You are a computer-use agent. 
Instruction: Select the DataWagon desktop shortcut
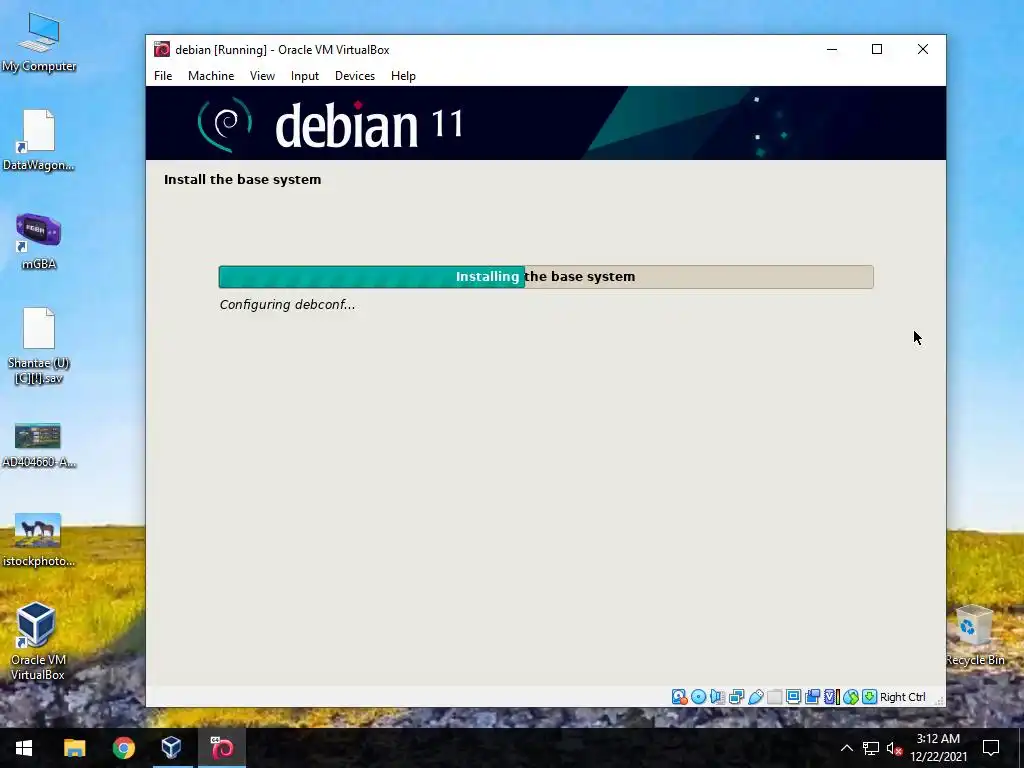(39, 140)
